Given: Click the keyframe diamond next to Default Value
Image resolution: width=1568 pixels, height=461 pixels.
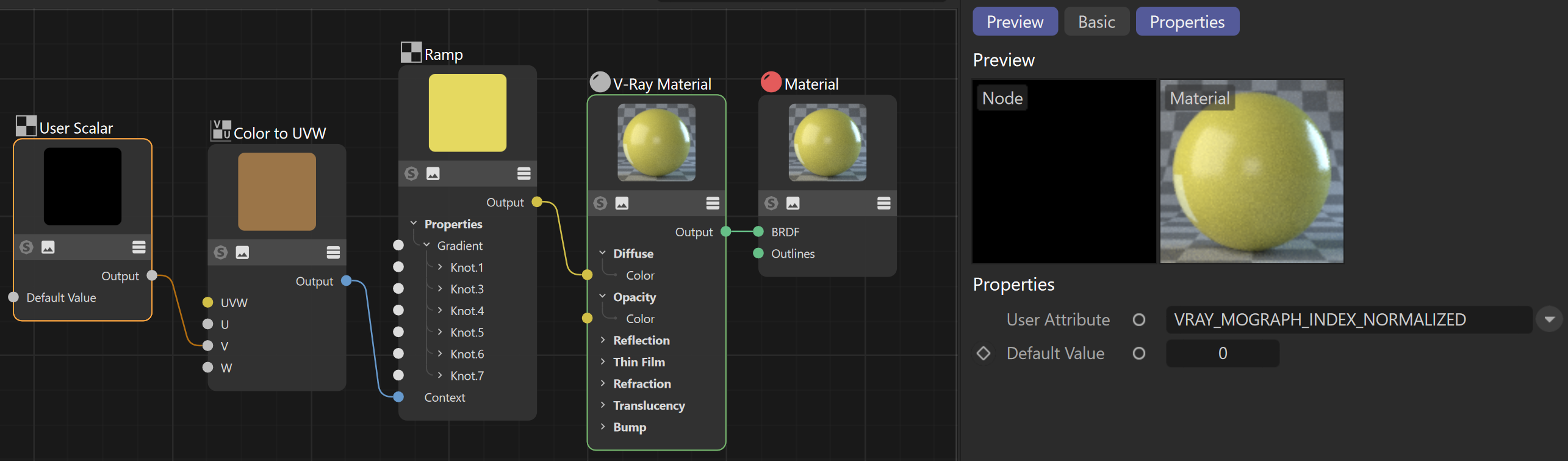Looking at the screenshot, I should 984,354.
